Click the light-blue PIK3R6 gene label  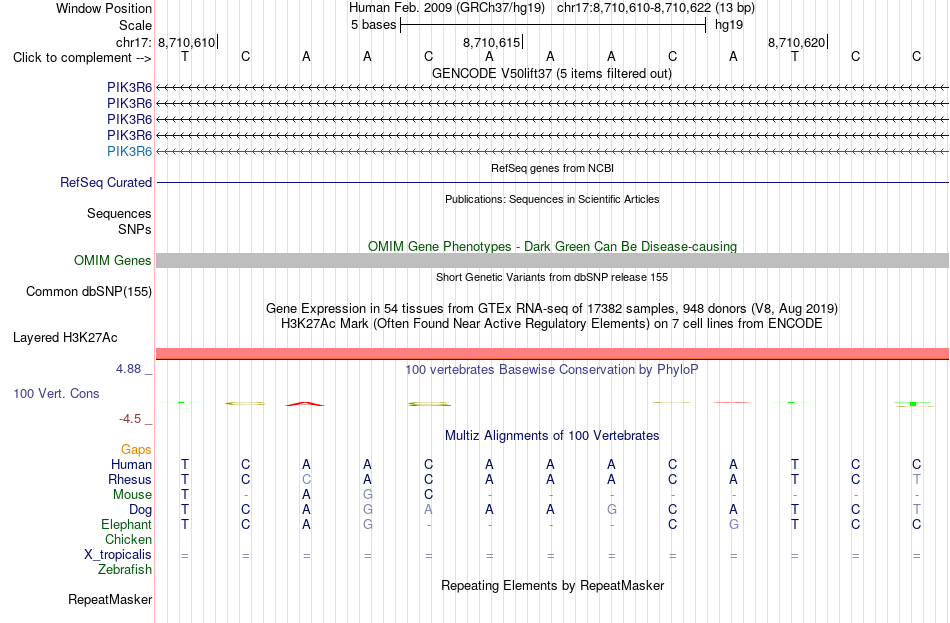129,151
